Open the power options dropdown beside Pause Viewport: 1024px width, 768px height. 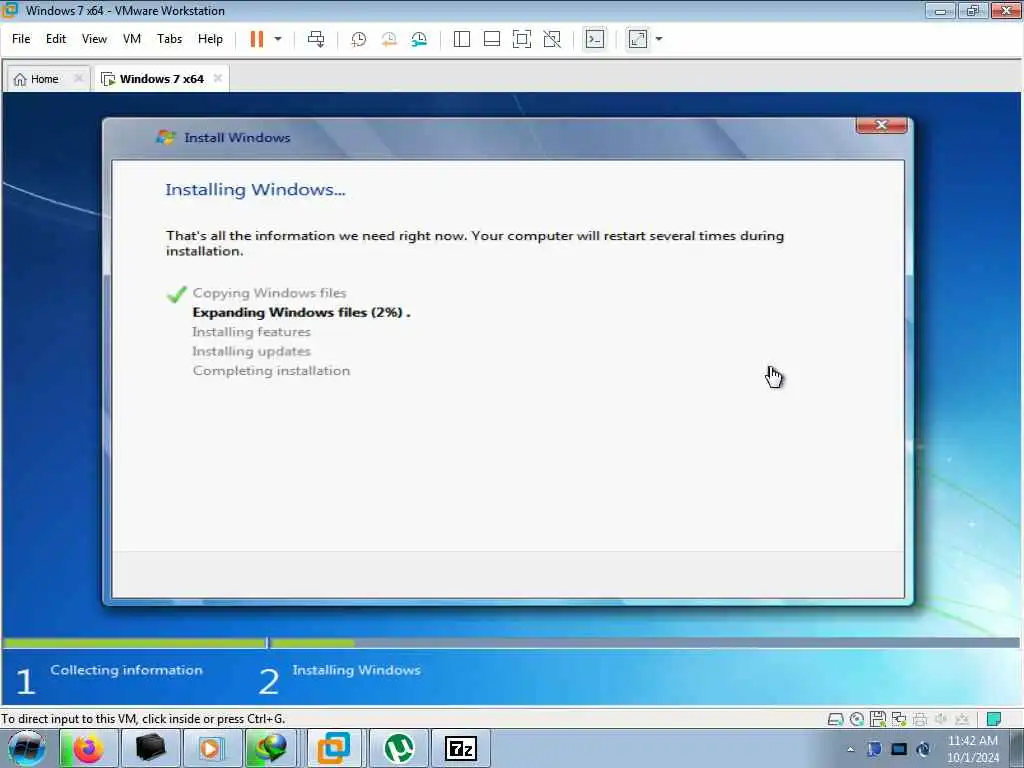(x=278, y=39)
